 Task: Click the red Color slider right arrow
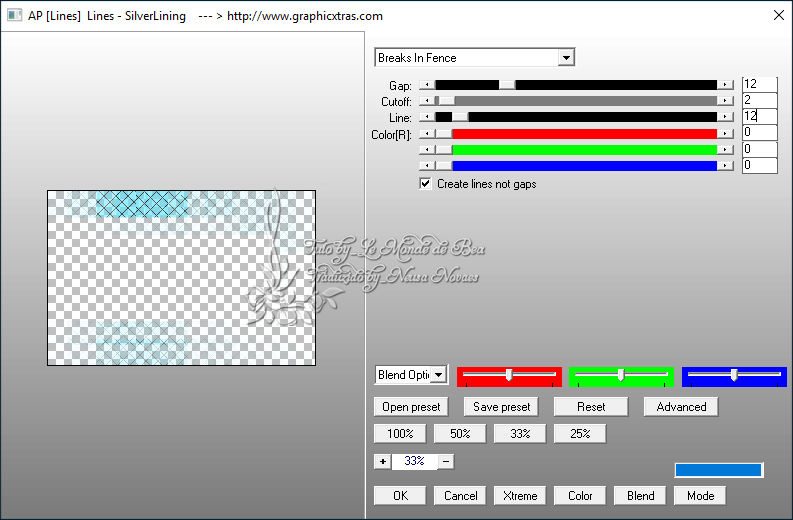[725, 134]
